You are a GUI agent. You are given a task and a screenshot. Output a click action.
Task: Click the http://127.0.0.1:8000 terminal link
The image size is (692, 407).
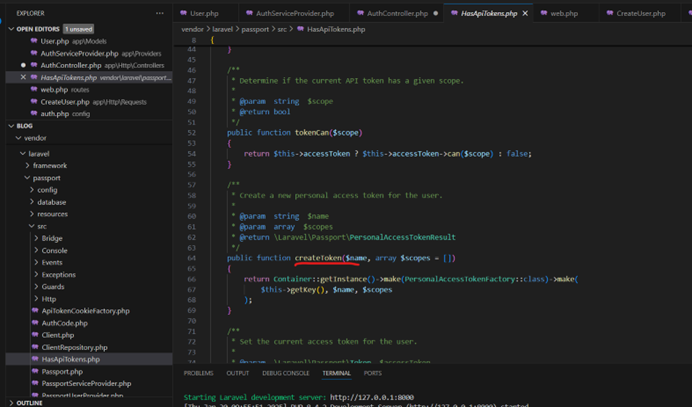tap(372, 397)
